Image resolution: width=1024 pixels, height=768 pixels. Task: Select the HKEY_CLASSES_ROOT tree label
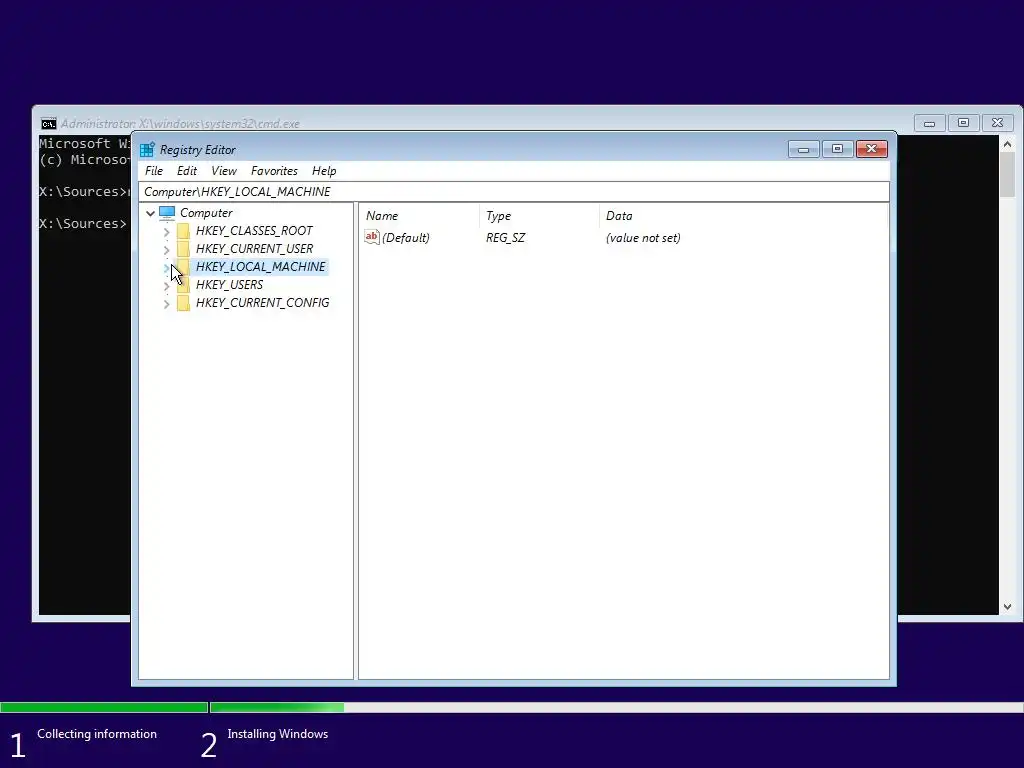click(254, 231)
